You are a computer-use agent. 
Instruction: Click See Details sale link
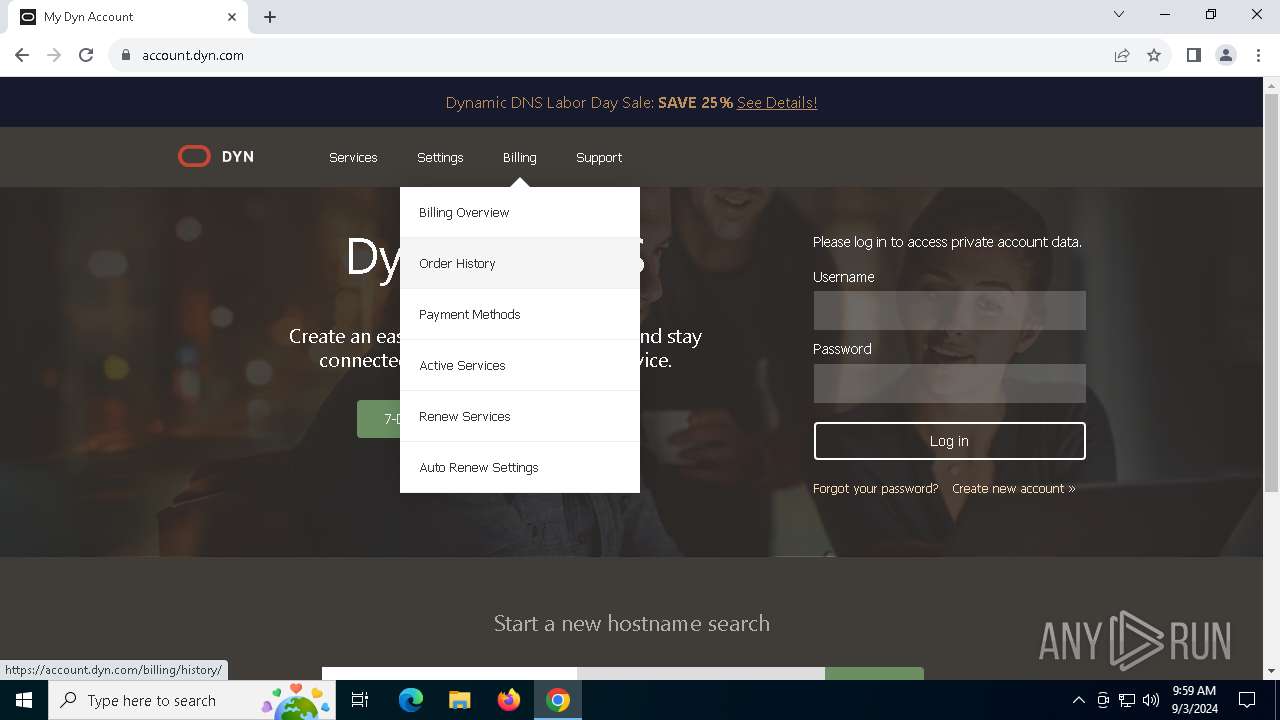(x=777, y=102)
